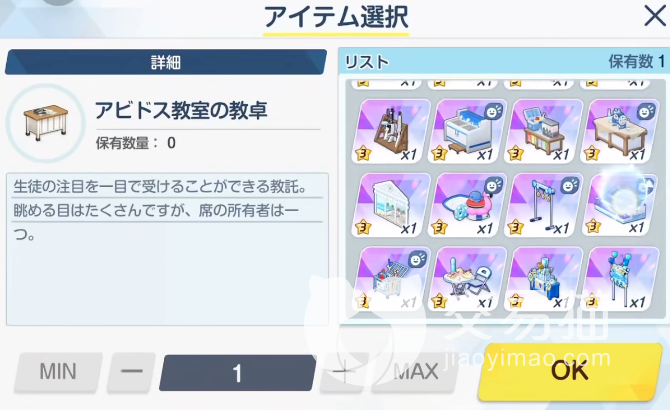Select the glowing highlighted furniture item
The image size is (670, 410).
[620, 205]
